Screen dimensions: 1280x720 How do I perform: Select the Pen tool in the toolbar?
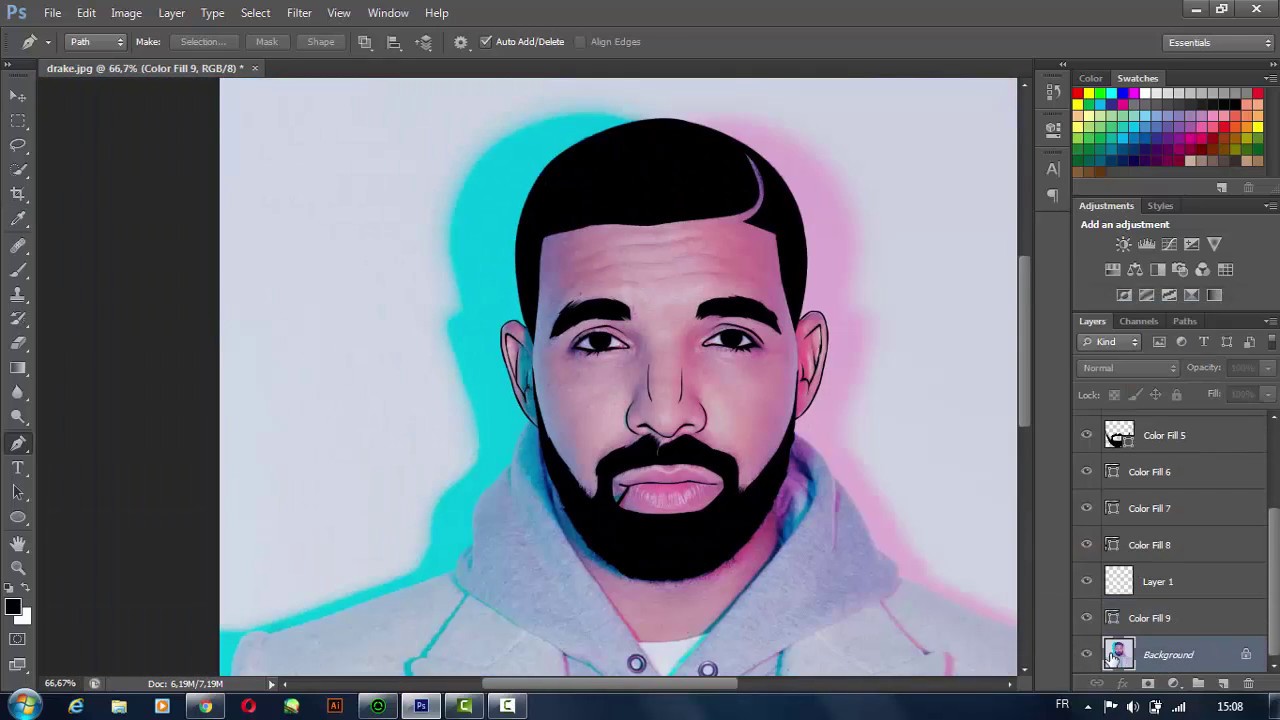[x=18, y=441]
